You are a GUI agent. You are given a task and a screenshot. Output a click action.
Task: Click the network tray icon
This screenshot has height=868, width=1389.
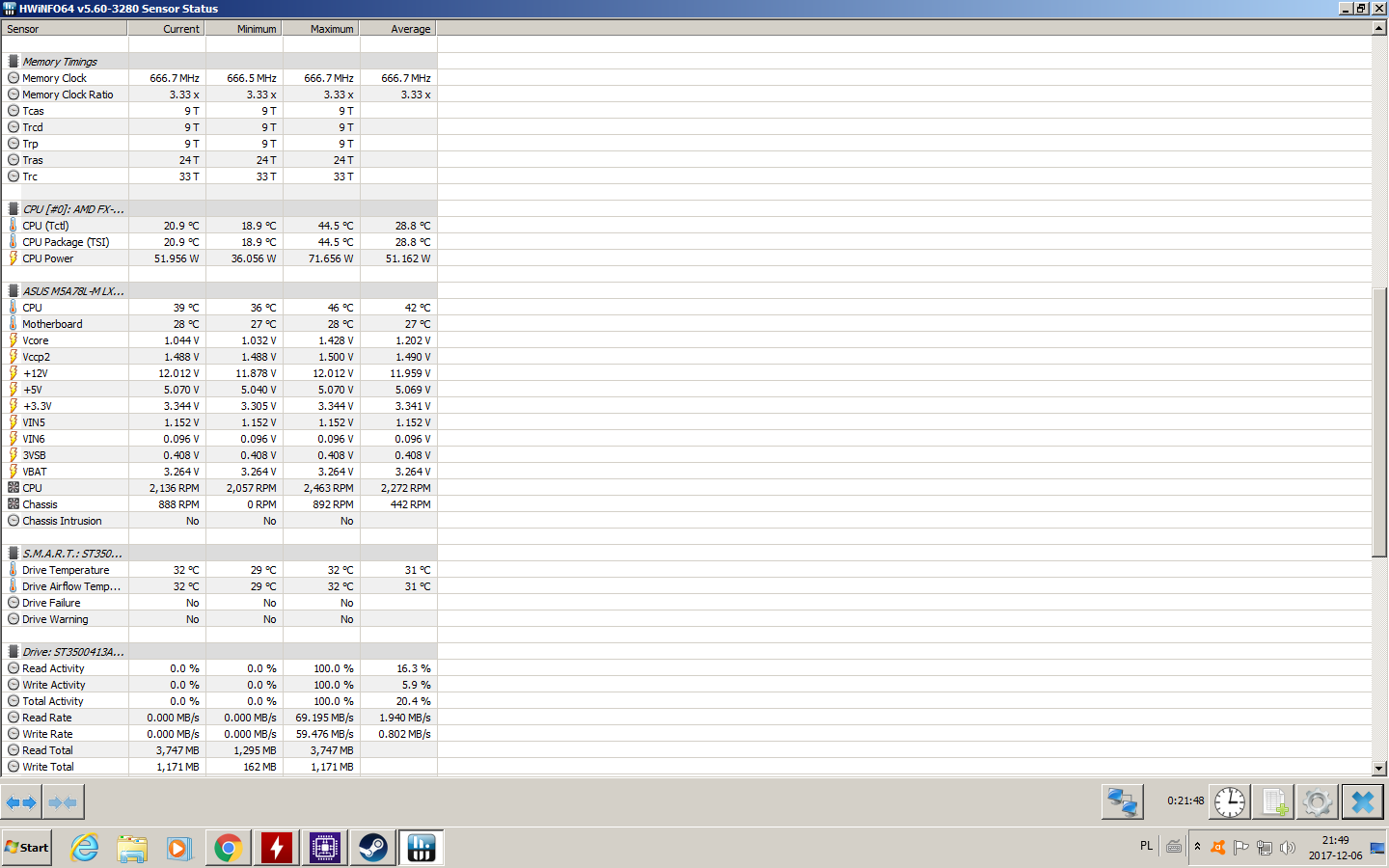(x=1265, y=847)
